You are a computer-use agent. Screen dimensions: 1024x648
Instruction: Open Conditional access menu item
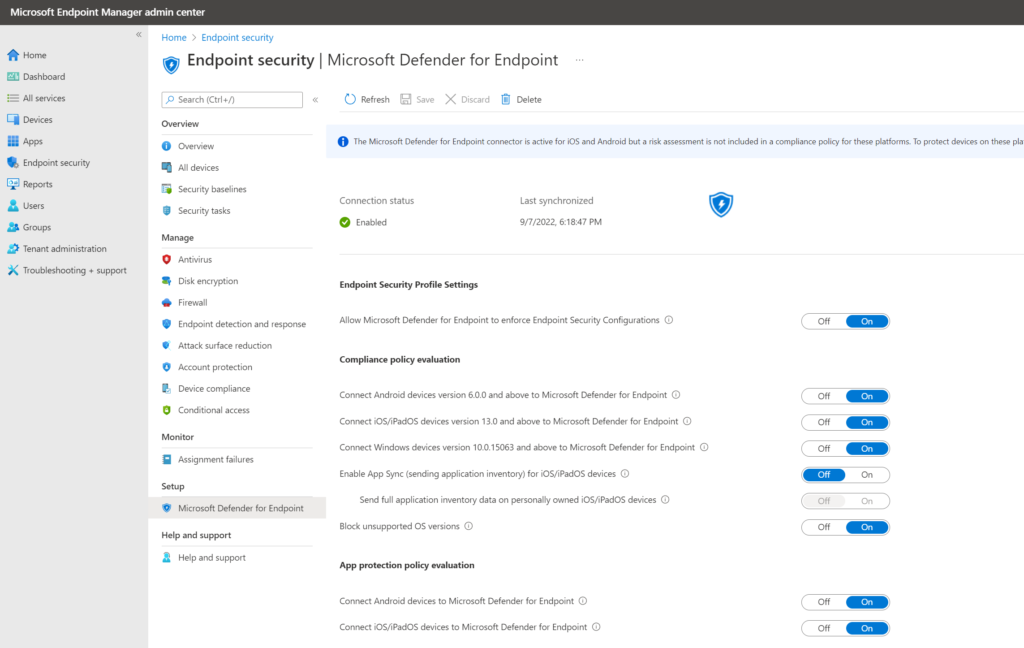(214, 410)
